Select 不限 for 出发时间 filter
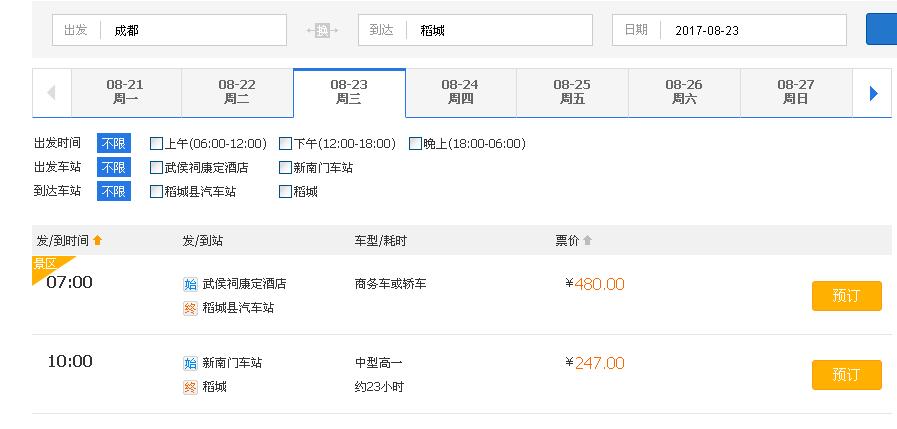897x429 pixels. [x=114, y=144]
